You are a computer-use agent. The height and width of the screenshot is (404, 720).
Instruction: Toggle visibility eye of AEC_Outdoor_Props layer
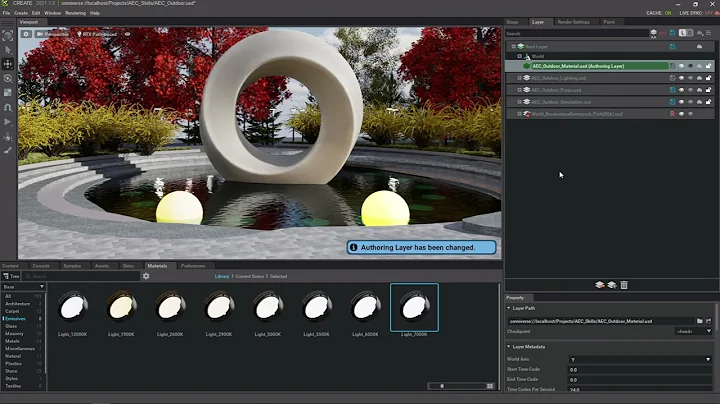click(x=681, y=90)
